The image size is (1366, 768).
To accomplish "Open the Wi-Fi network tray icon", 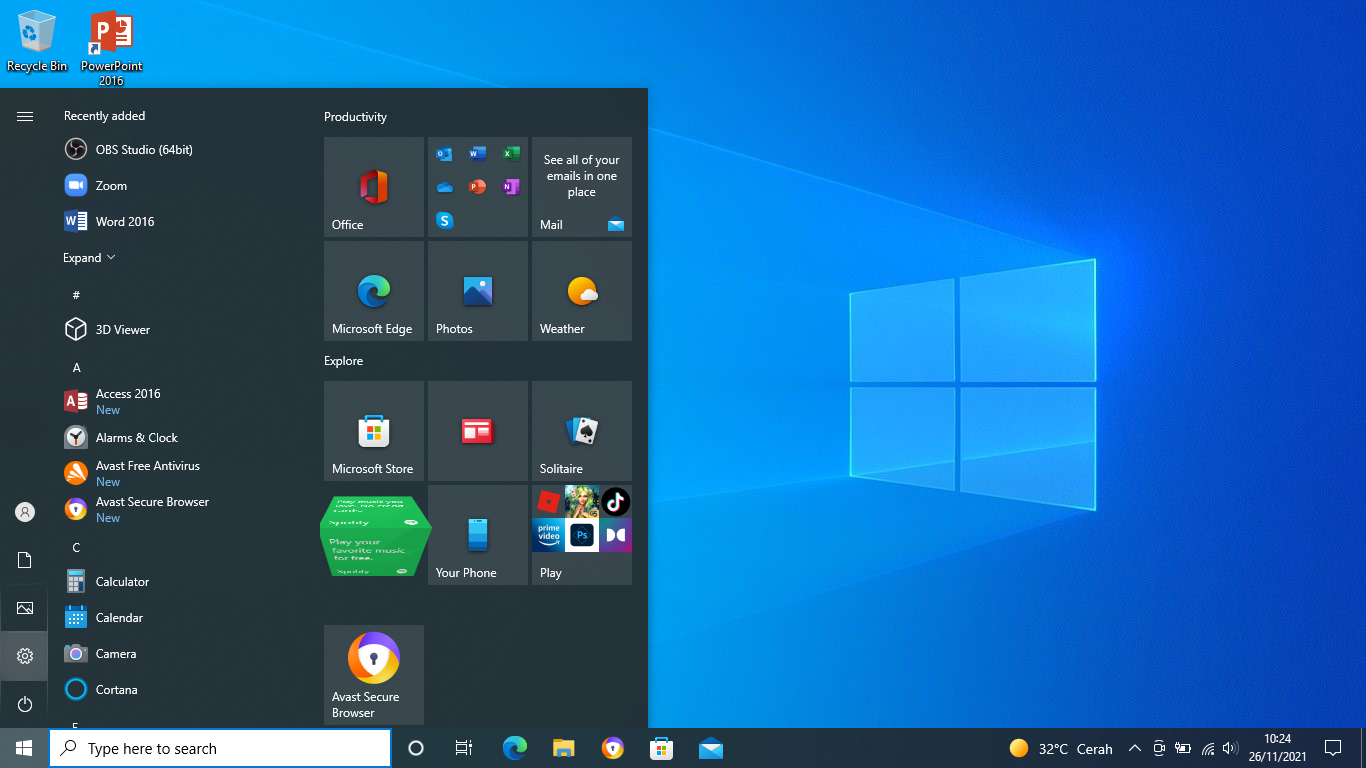I will coord(1207,748).
